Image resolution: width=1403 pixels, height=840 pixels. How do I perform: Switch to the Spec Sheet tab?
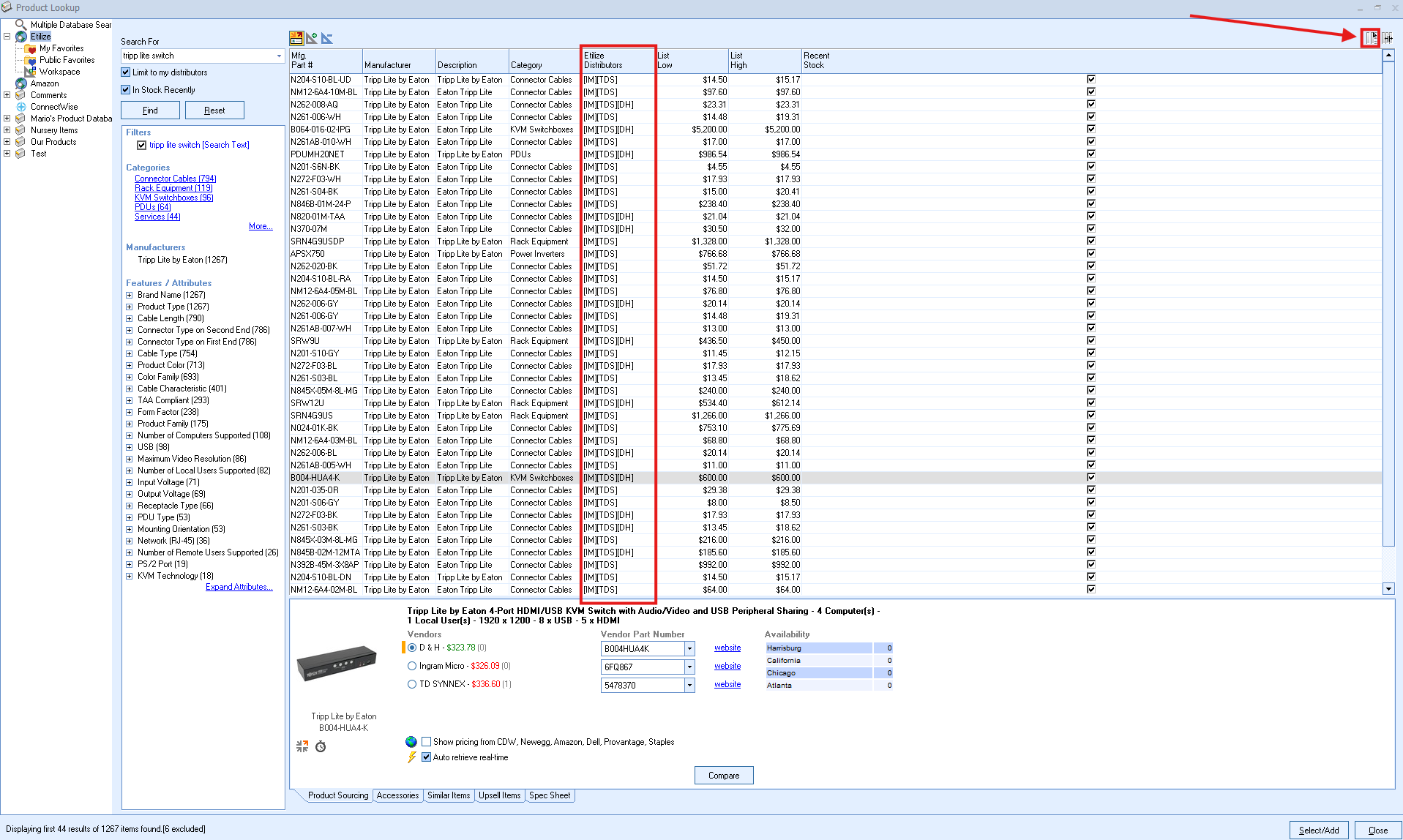click(549, 795)
